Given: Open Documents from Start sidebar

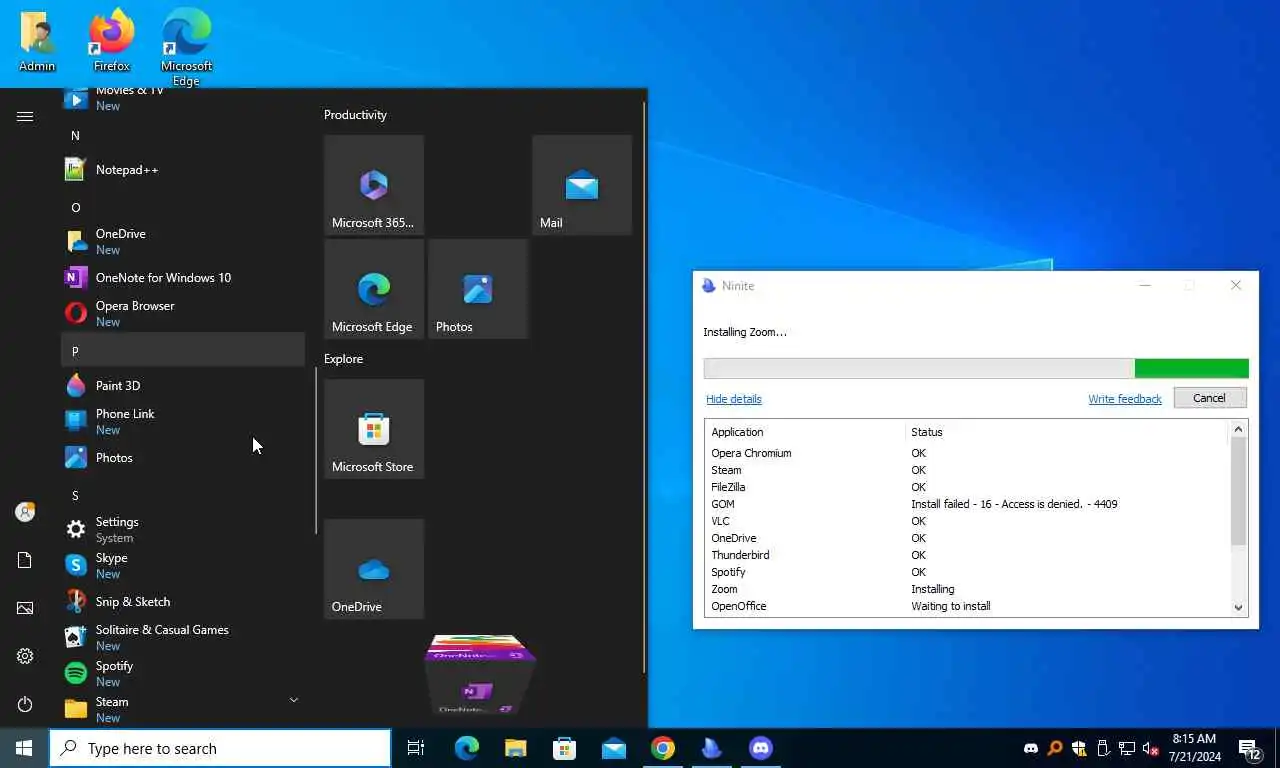Looking at the screenshot, I should (25, 560).
